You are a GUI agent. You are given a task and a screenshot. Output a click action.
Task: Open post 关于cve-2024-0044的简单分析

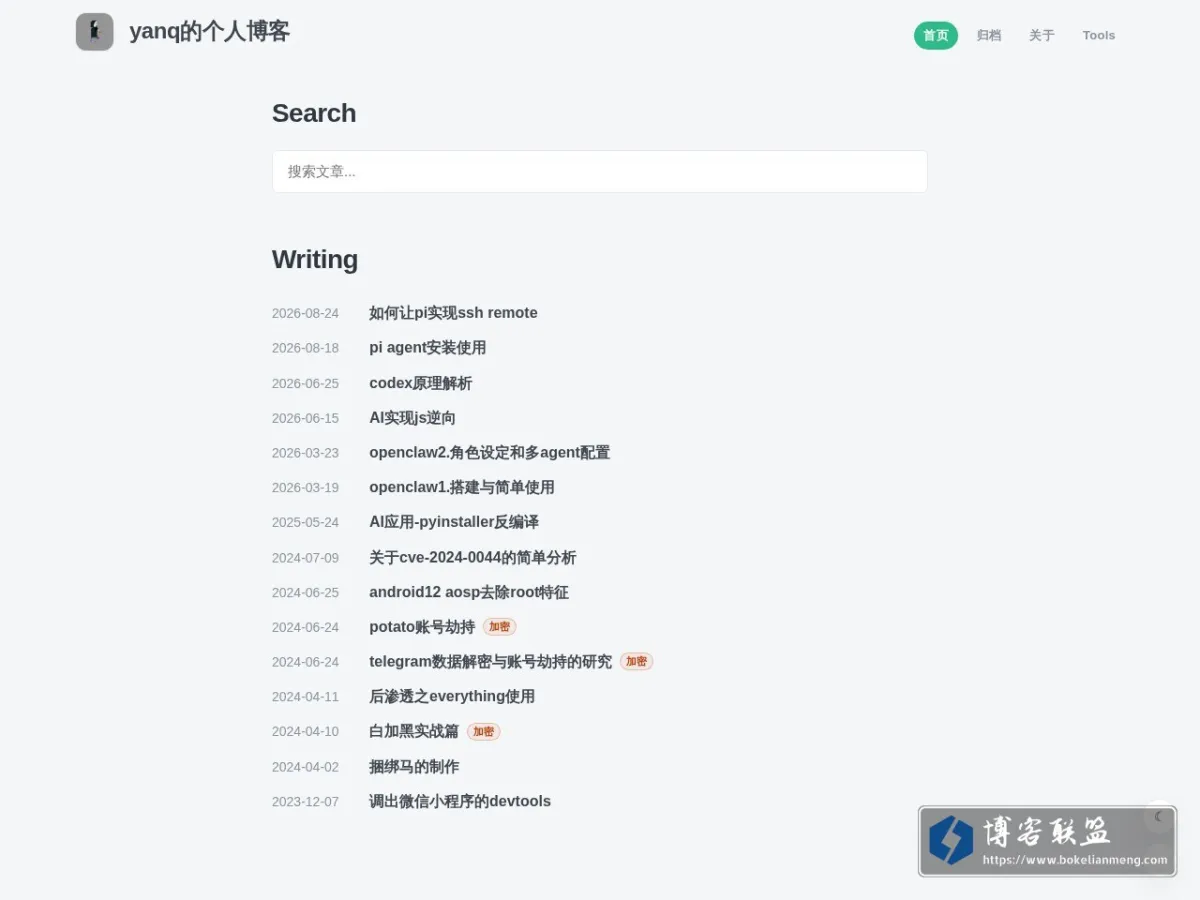click(473, 557)
